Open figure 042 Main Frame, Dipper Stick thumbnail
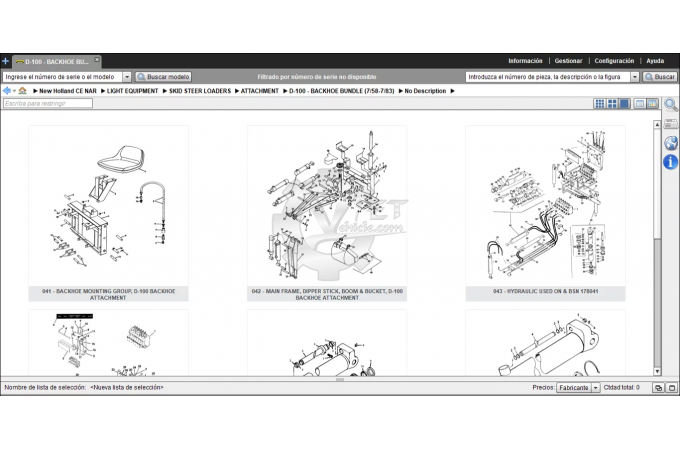This screenshot has height=450, width=680. [327, 206]
